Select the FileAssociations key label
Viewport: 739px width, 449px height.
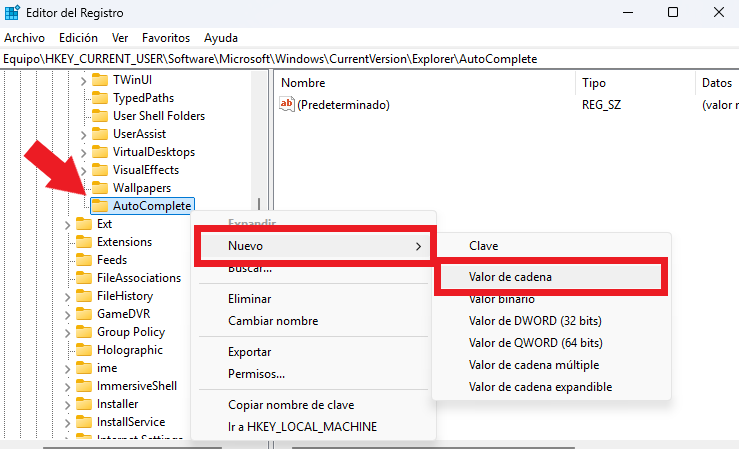[x=139, y=278]
